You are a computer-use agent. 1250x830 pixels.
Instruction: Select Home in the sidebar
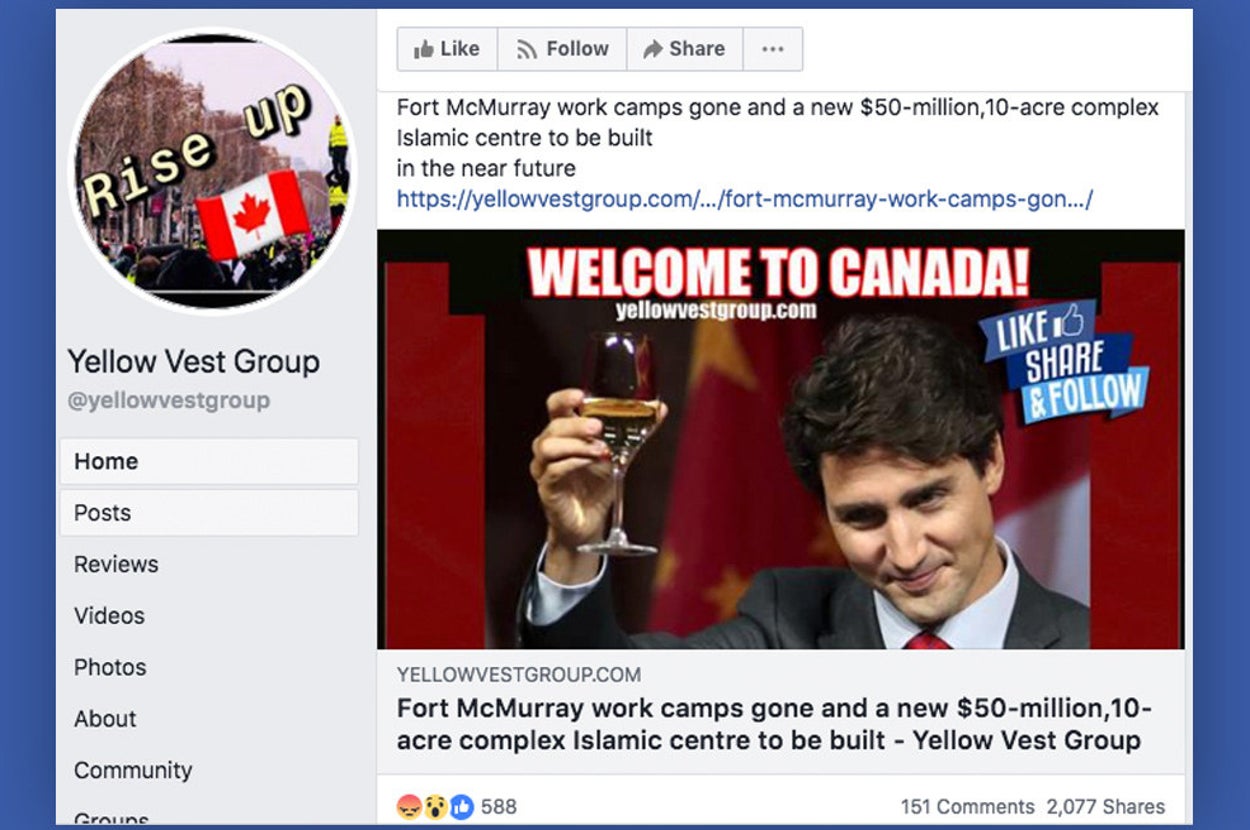(209, 461)
